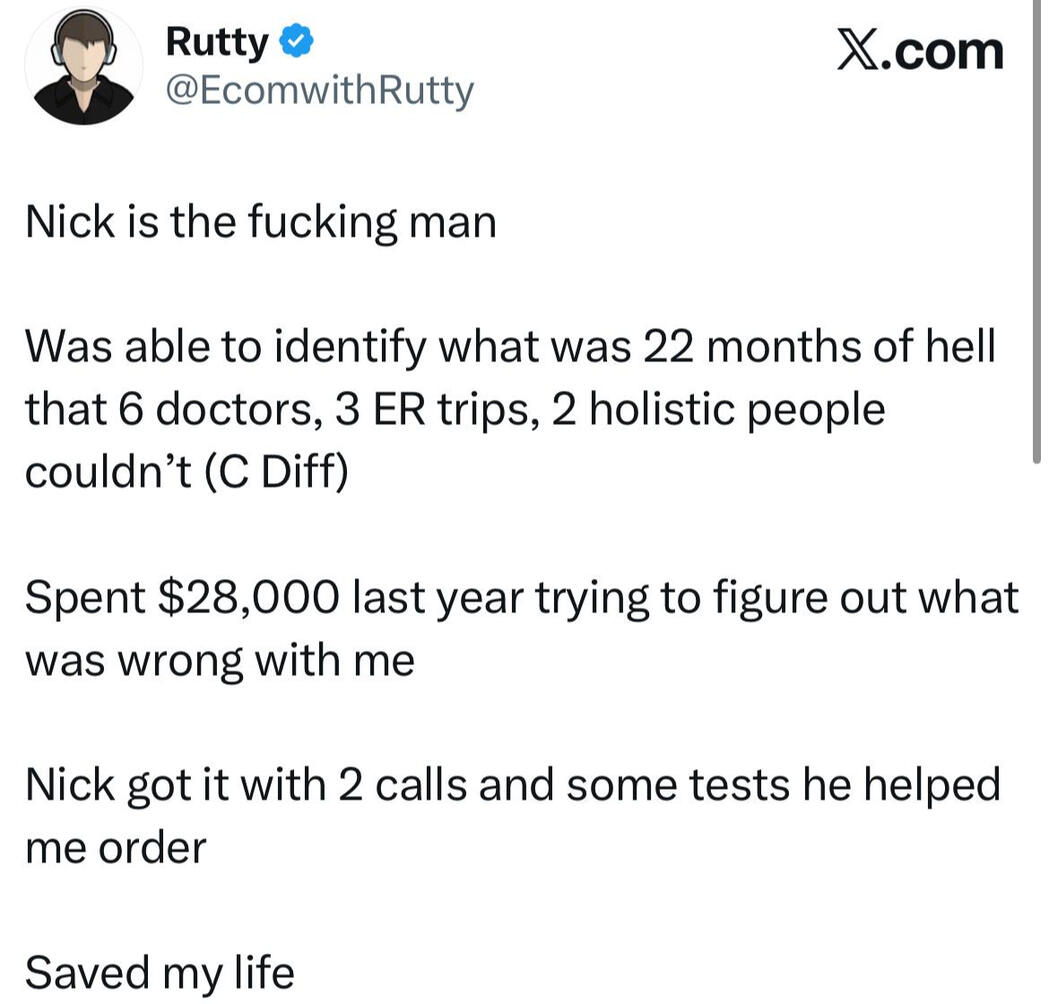The image size is (1049, 1004).
Task: Click the "3 ER trips" text
Action: (427, 410)
